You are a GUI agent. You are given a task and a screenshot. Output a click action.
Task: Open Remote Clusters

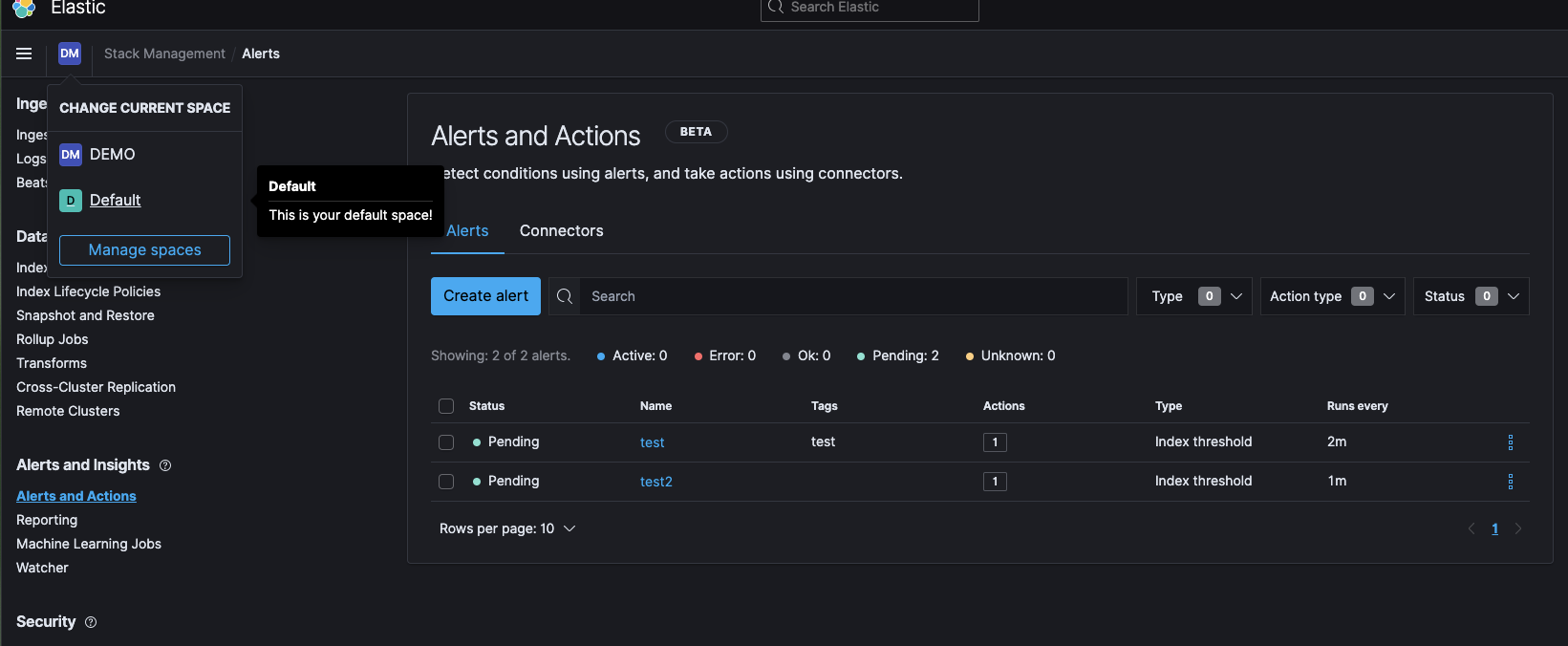[x=68, y=411]
